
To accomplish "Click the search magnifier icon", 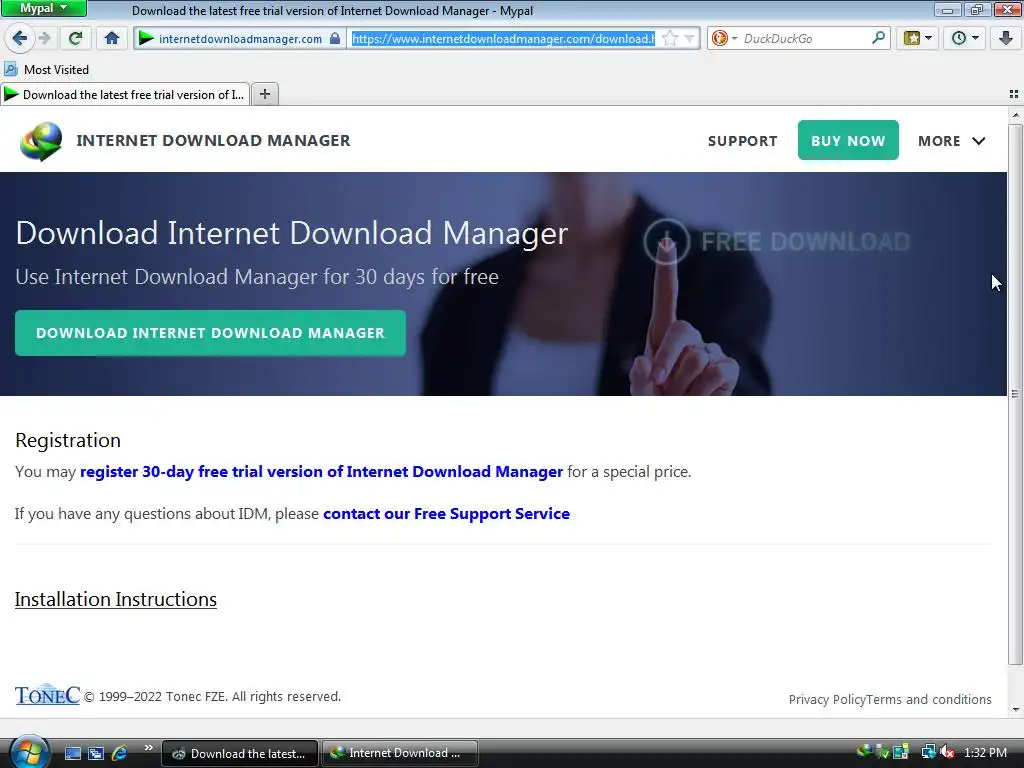I will click(x=878, y=38).
